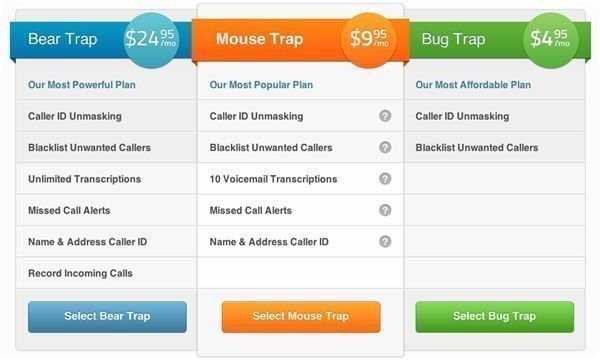Click help icon beside Blacklist Unwanted Callers
This screenshot has height=360, width=600.
(x=385, y=147)
